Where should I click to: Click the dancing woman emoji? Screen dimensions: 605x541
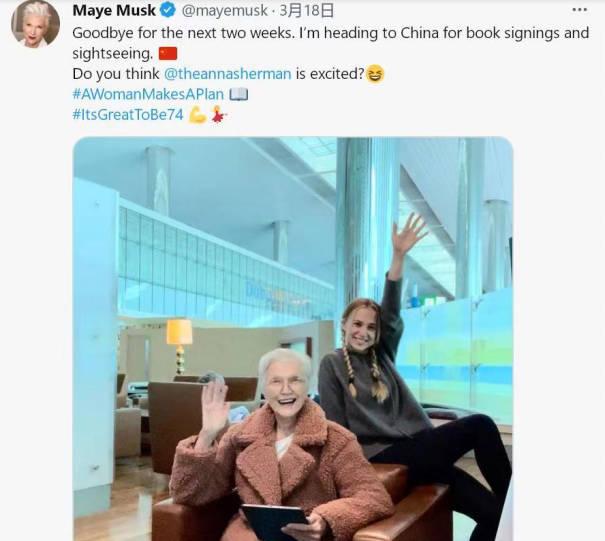[218, 114]
